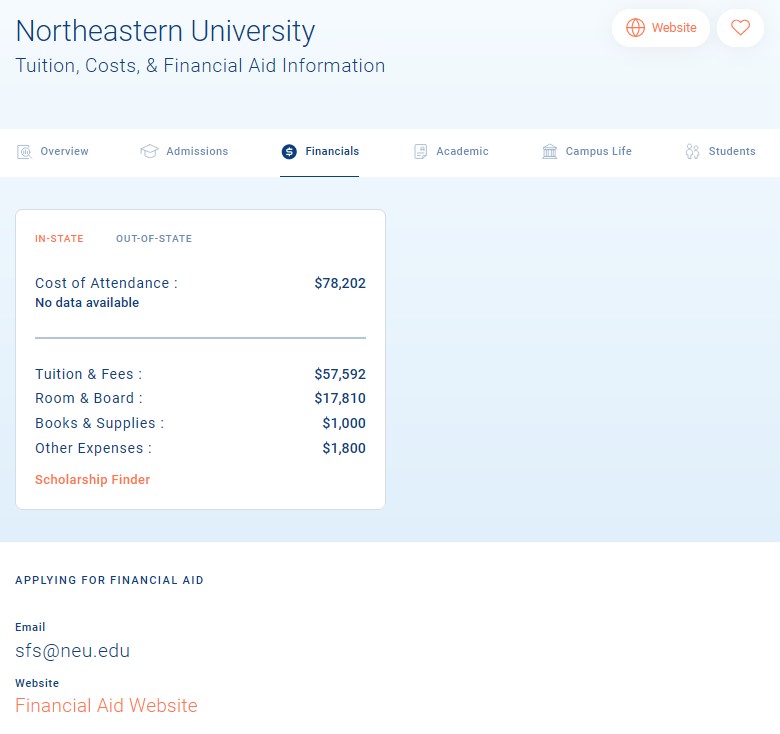Click the $1,000 books value
Image resolution: width=780 pixels, height=734 pixels.
pos(344,423)
